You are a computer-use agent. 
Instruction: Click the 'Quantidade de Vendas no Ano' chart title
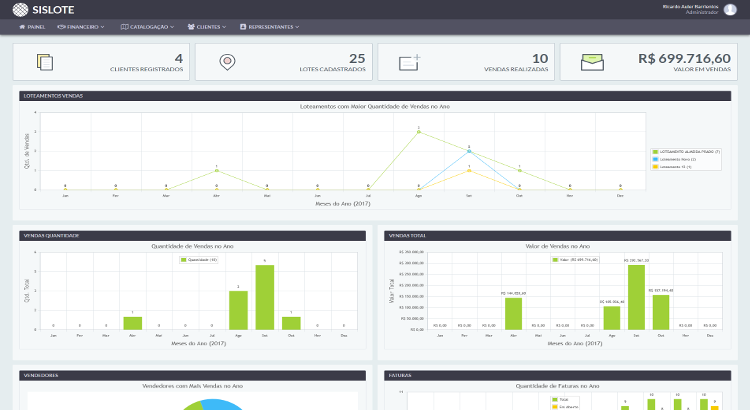pyautogui.click(x=192, y=246)
